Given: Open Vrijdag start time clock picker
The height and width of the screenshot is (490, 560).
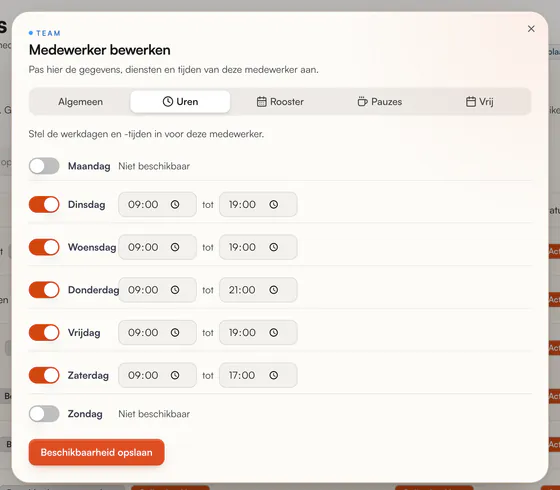Looking at the screenshot, I should pyautogui.click(x=175, y=332).
